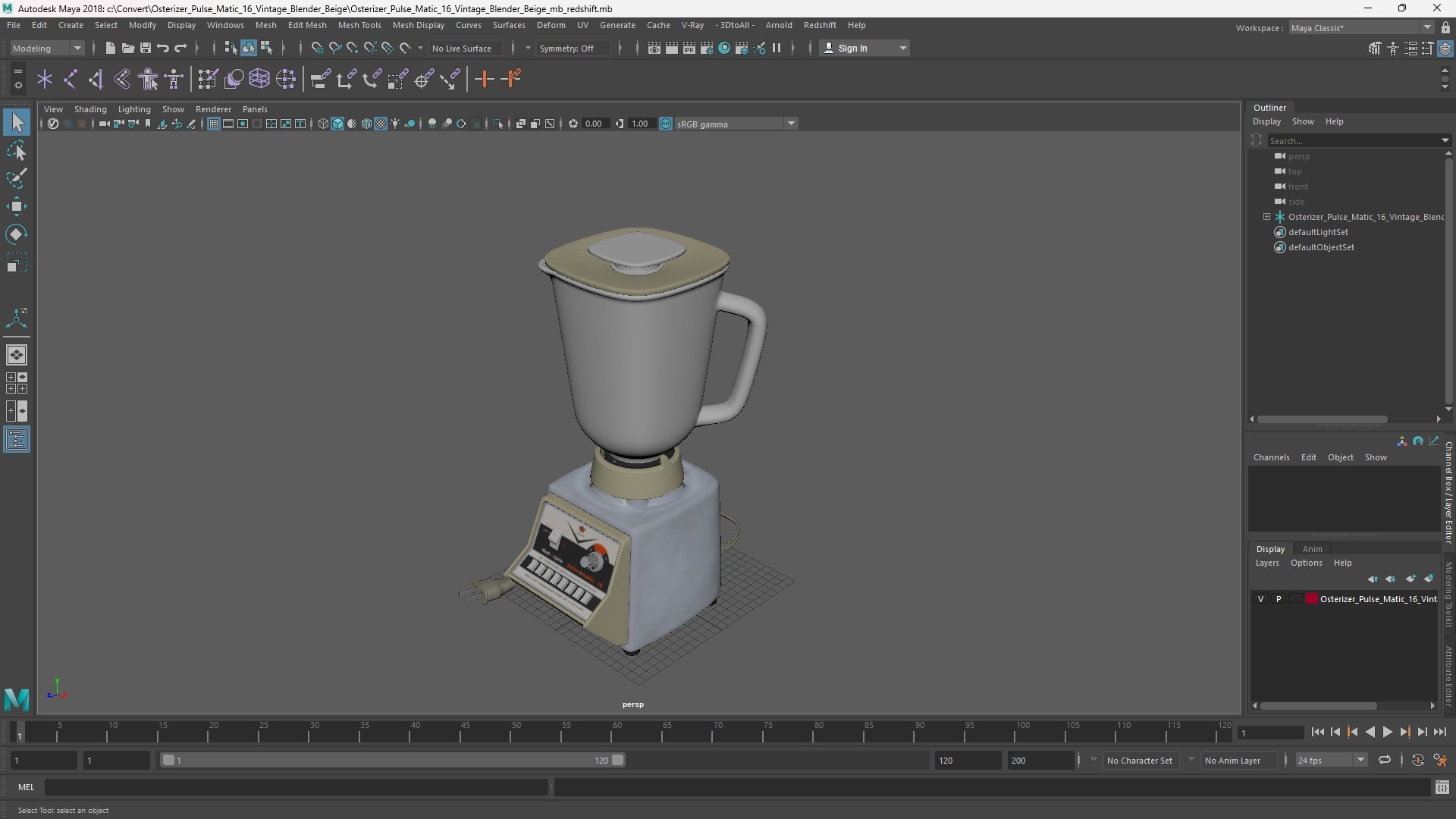This screenshot has height=819, width=1456.
Task: Activate the Scale tool in toolbox
Action: coord(17,262)
